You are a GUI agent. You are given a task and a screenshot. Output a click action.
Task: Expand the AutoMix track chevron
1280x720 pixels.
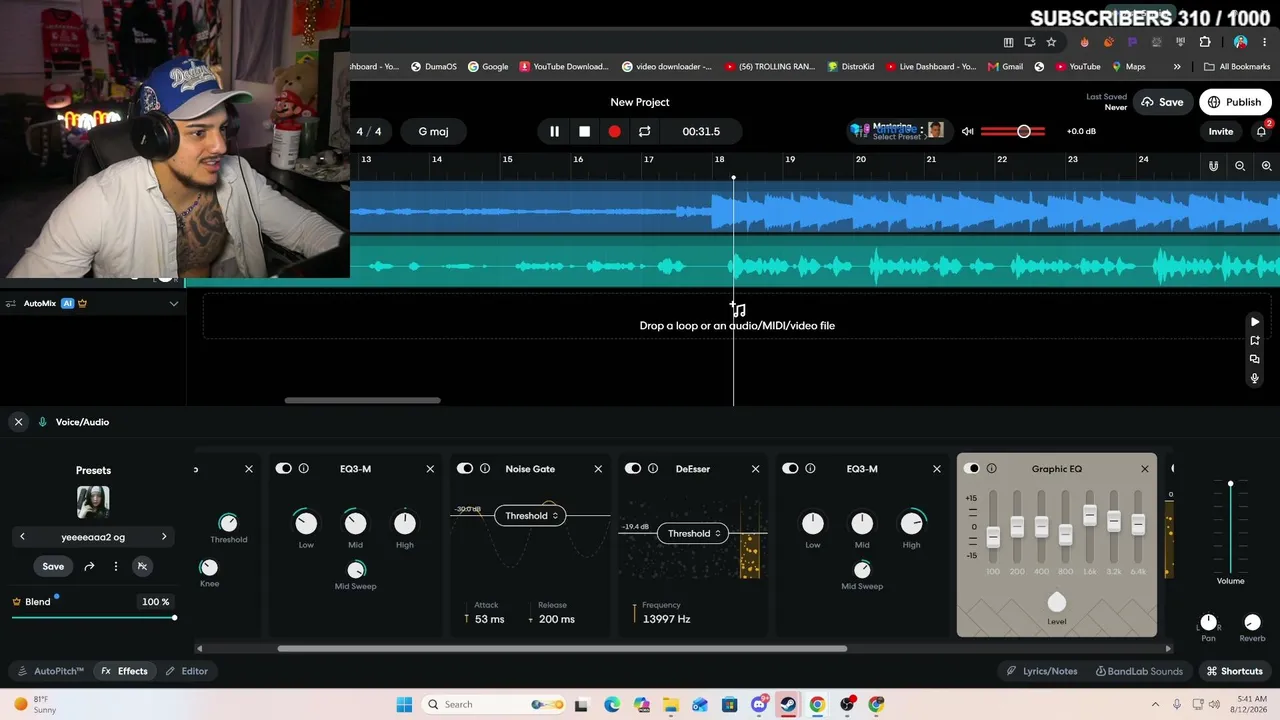pyautogui.click(x=174, y=303)
